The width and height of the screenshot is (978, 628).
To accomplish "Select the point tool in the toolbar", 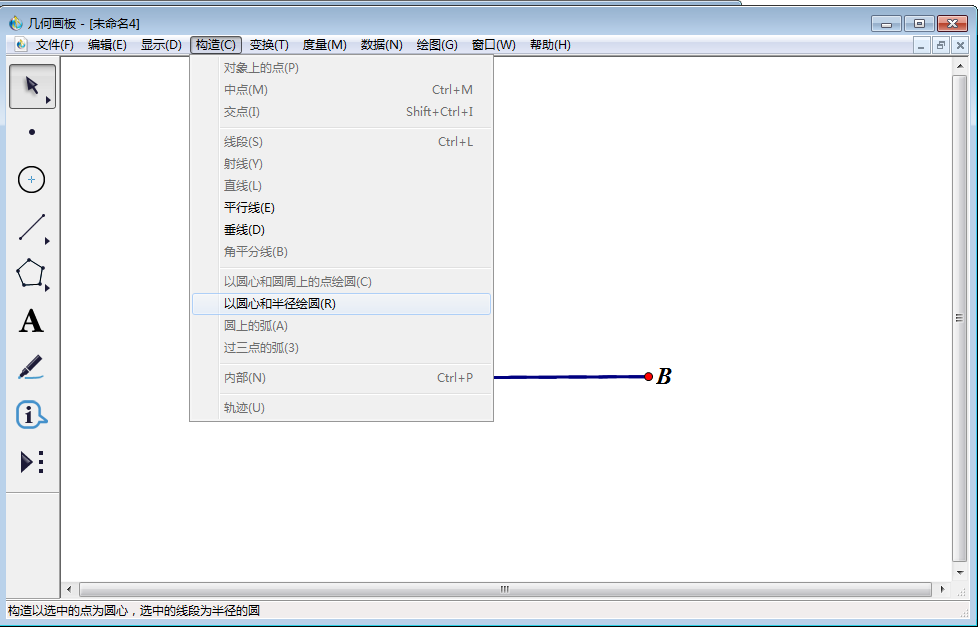I will tap(31, 132).
